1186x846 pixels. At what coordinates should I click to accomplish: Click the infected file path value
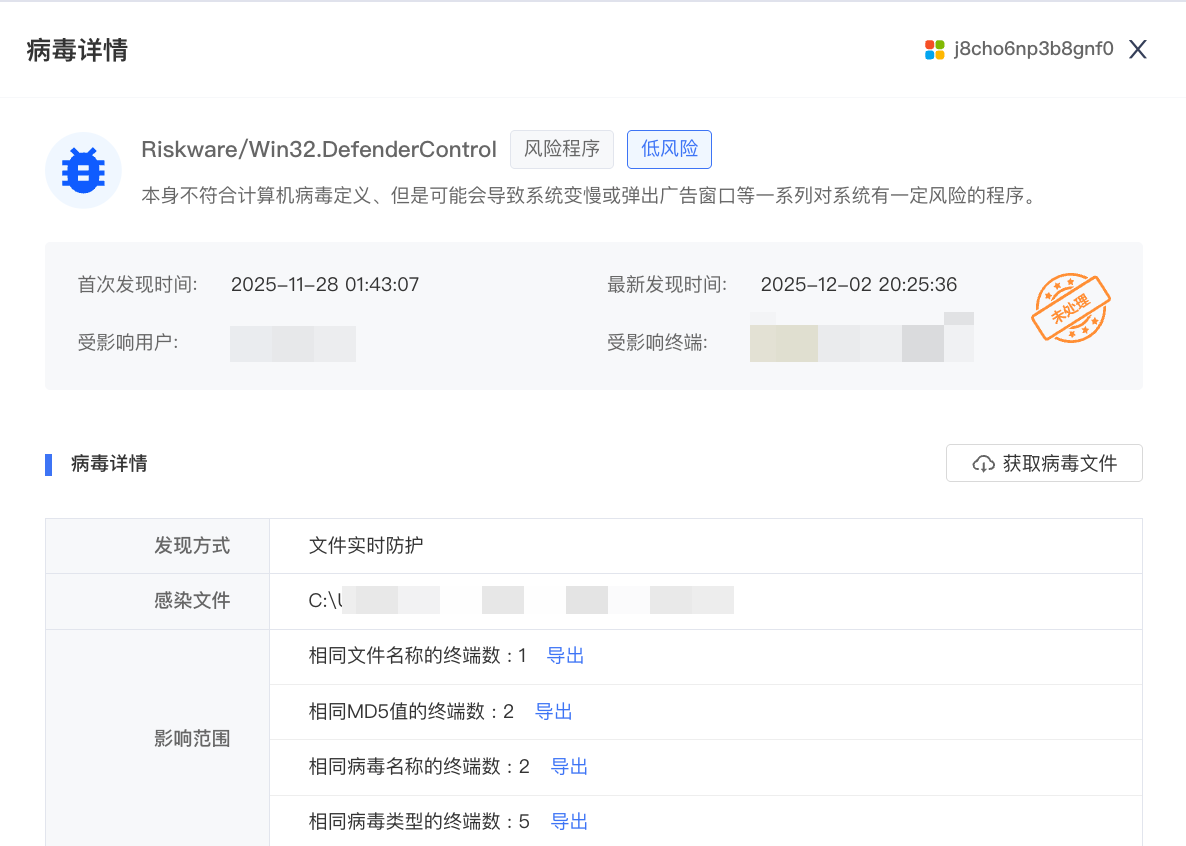click(520, 601)
